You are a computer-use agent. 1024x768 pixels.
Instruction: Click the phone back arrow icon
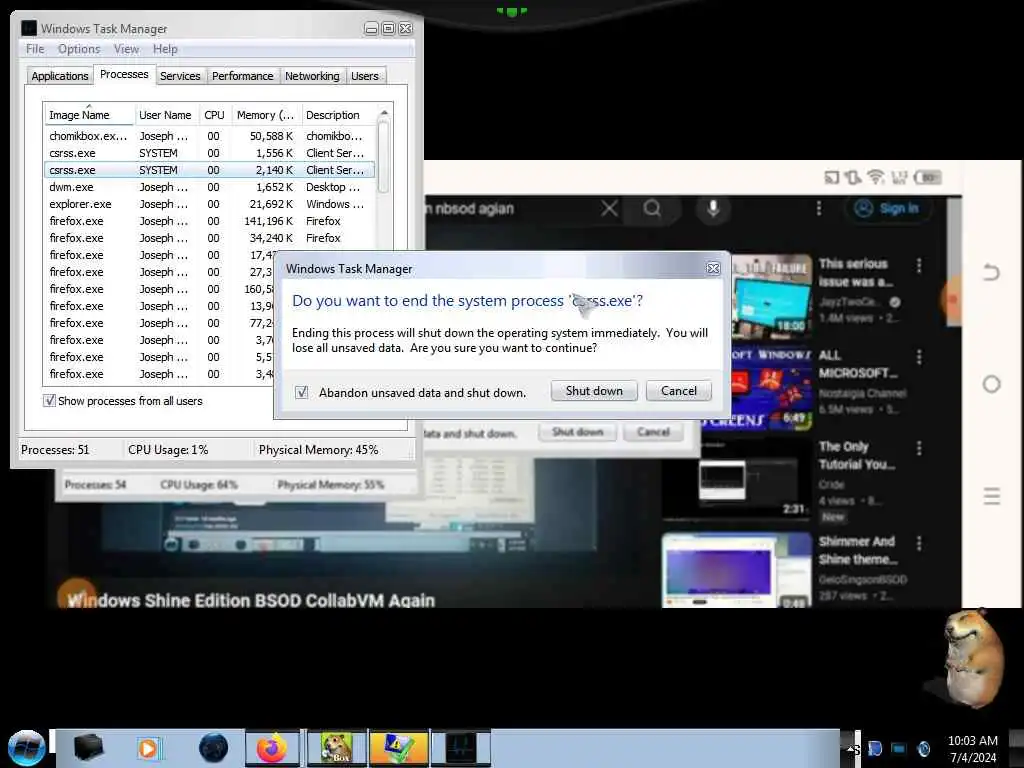click(x=991, y=272)
